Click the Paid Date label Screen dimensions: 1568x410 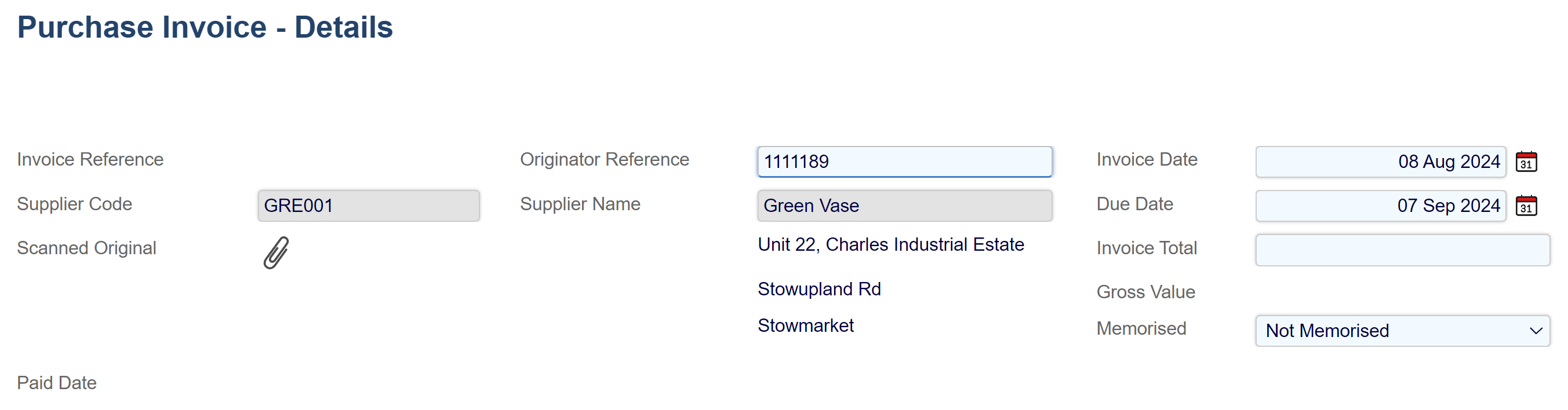(57, 383)
